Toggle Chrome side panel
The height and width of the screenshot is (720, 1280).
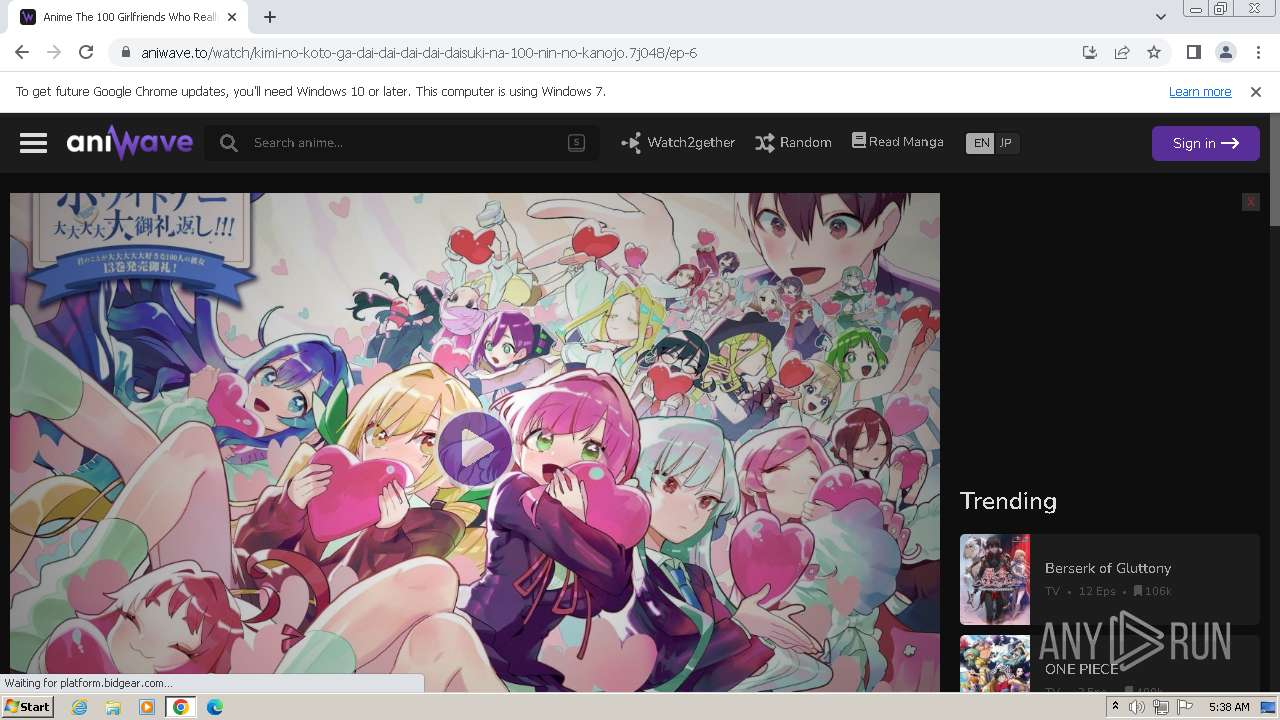(1193, 52)
